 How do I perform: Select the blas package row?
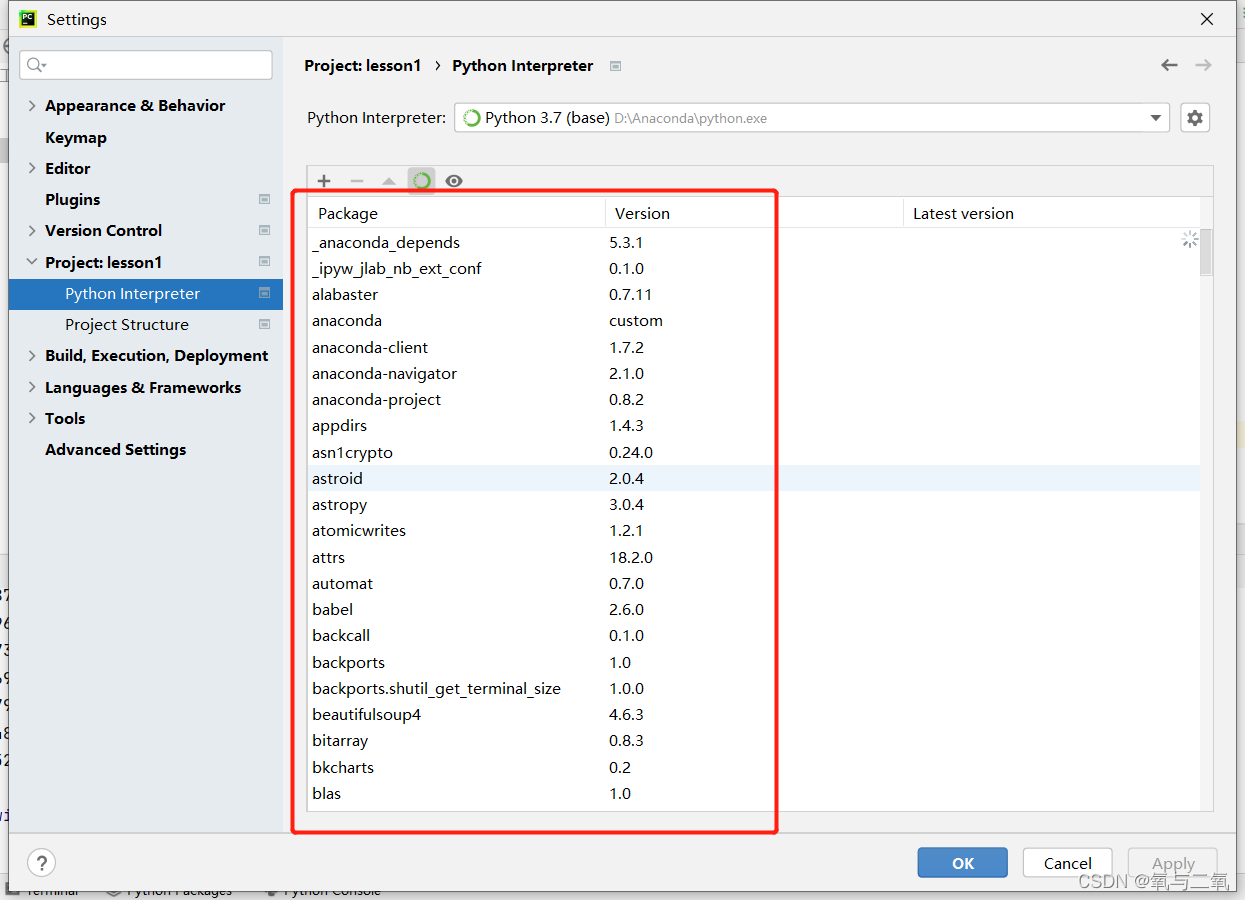[x=754, y=794]
